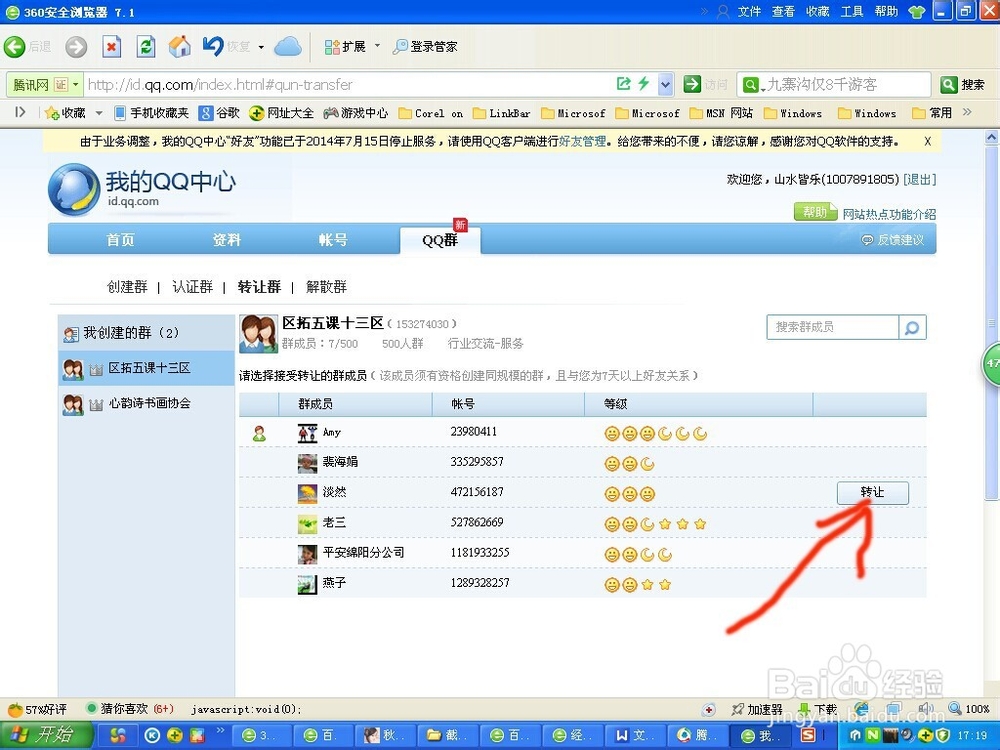
Task: Select the 心韵诗书画协会 group in sidebar
Action: tap(147, 404)
